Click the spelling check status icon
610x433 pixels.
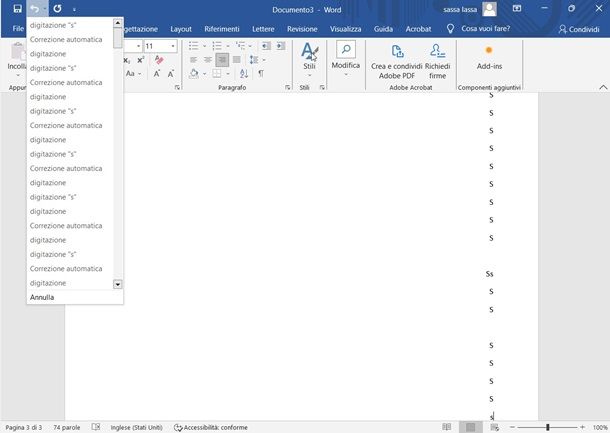point(96,427)
